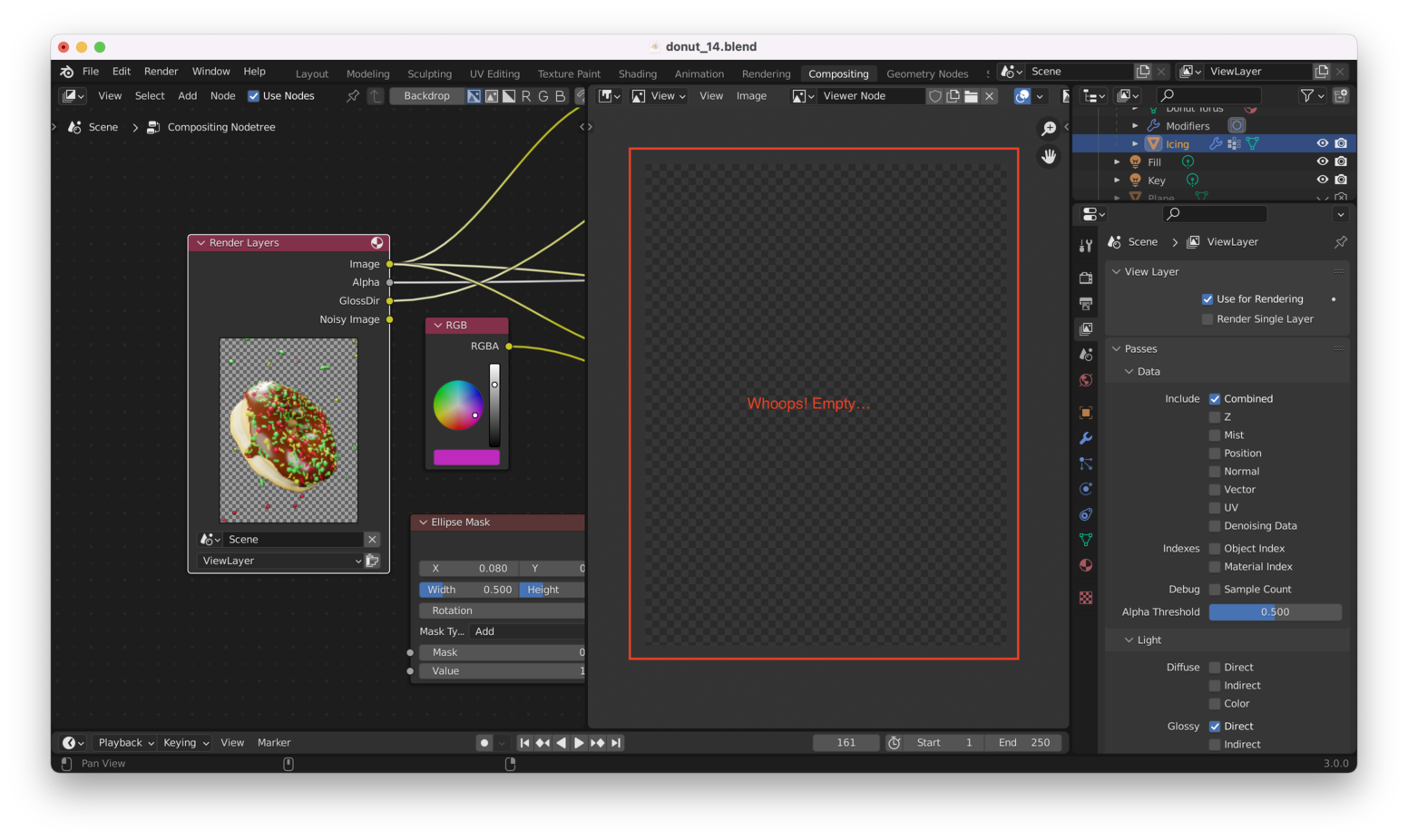The image size is (1408, 840).
Task: Open the View Layer properties tab icon
Action: tap(1086, 329)
